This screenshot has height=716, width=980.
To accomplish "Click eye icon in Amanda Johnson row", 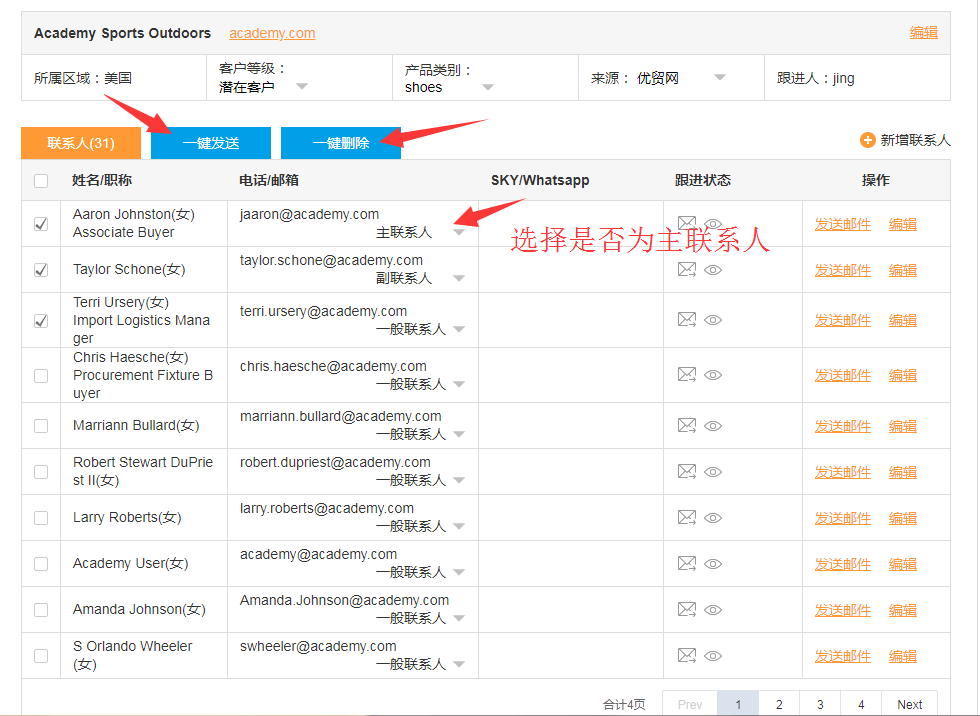I will [713, 610].
